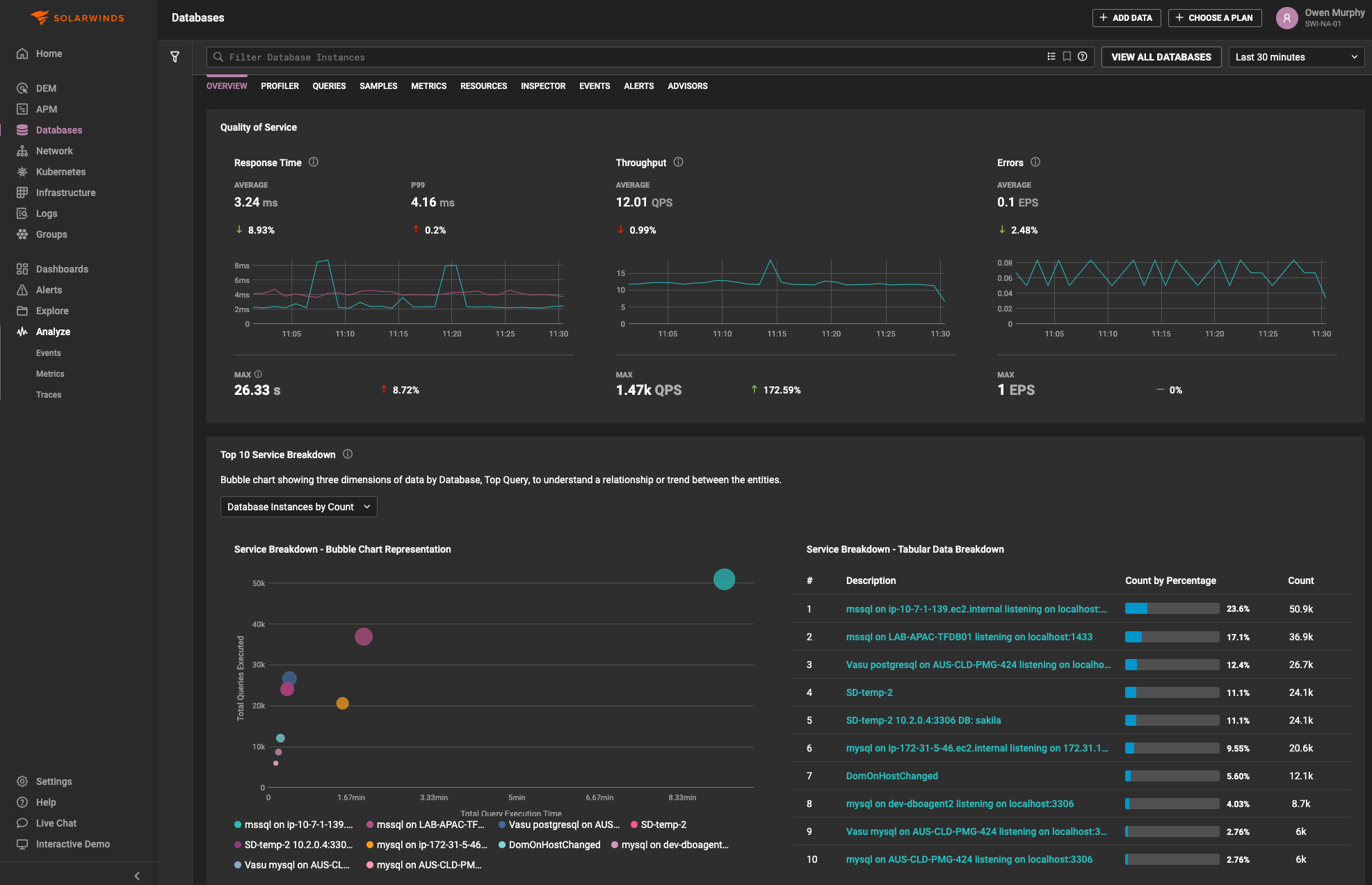Switch to the Samples tab
Screen dimensions: 1372x885
[x=378, y=86]
